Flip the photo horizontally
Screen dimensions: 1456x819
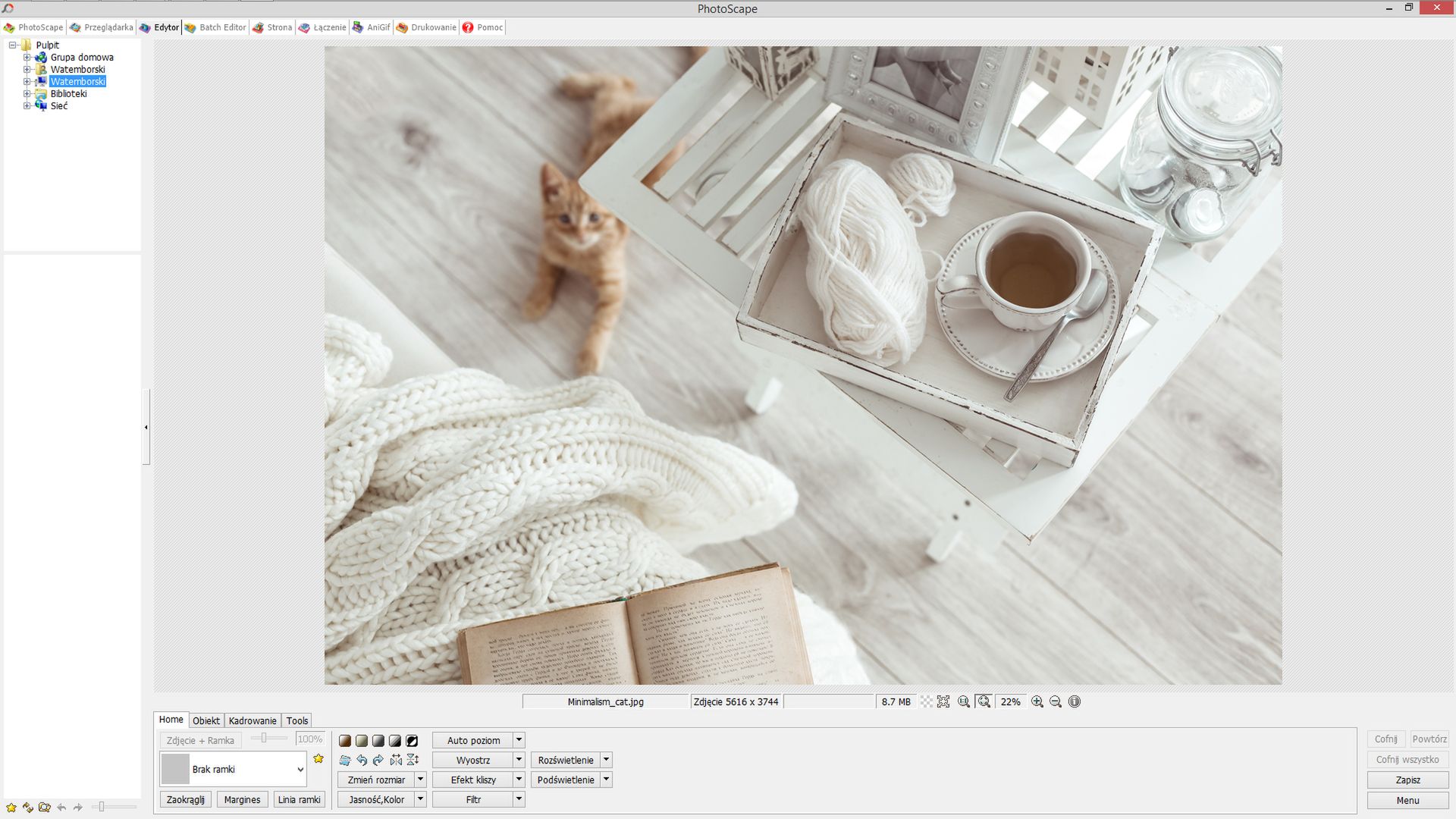[x=396, y=760]
